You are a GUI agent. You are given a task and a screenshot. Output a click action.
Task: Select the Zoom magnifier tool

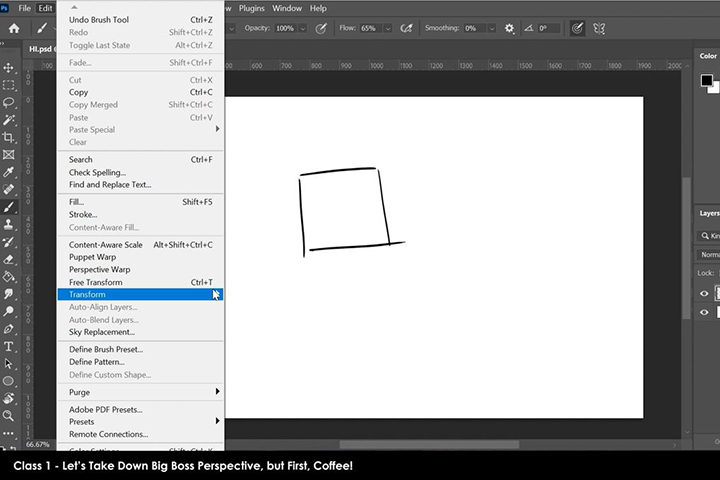point(8,416)
